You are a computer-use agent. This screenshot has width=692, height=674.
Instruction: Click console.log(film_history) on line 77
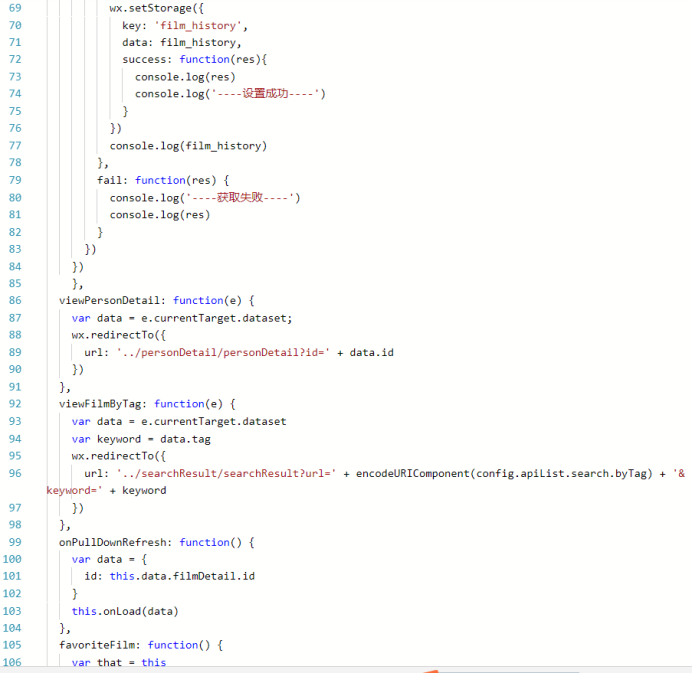pos(188,146)
